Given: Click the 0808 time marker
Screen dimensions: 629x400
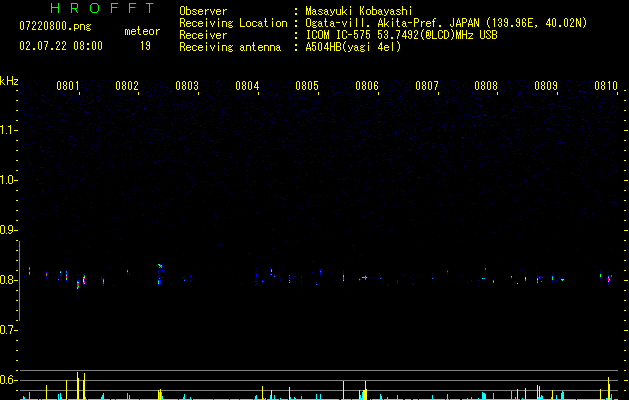Looking at the screenshot, I should point(486,86).
